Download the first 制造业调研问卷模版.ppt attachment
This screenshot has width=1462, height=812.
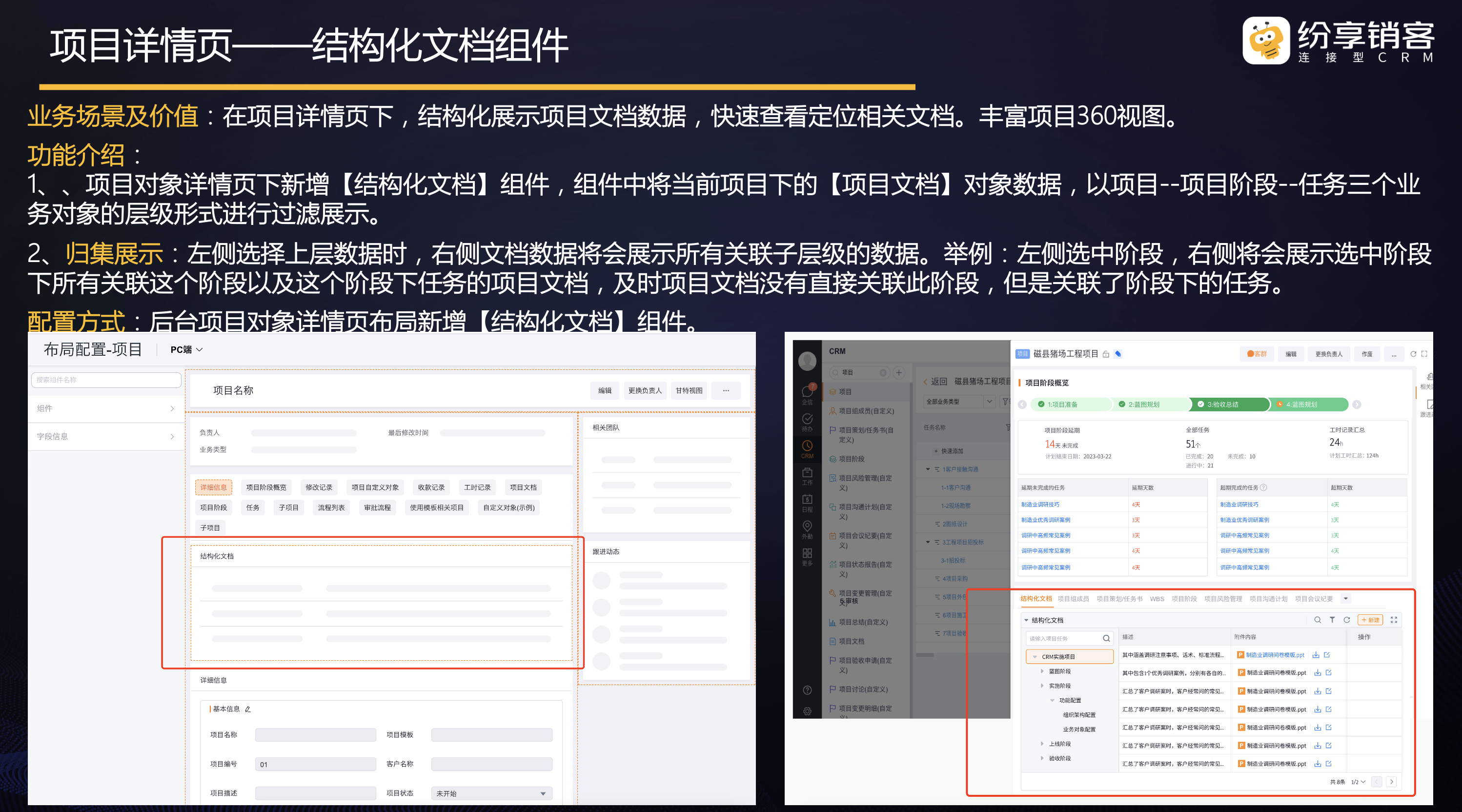pos(1316,655)
